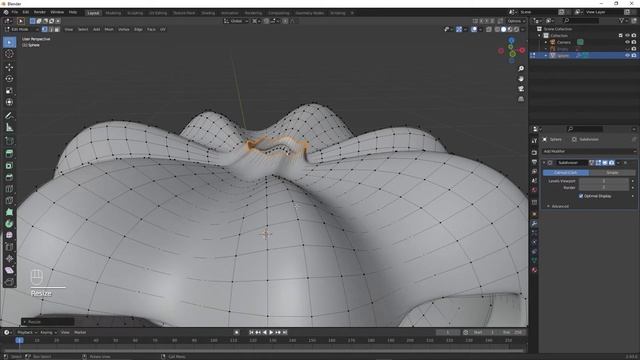Switch to Modeling workspace tab

(x=113, y=13)
